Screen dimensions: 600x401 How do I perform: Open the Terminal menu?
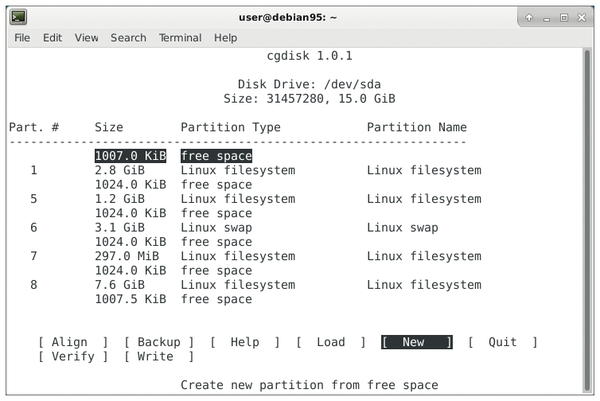pyautogui.click(x=180, y=38)
